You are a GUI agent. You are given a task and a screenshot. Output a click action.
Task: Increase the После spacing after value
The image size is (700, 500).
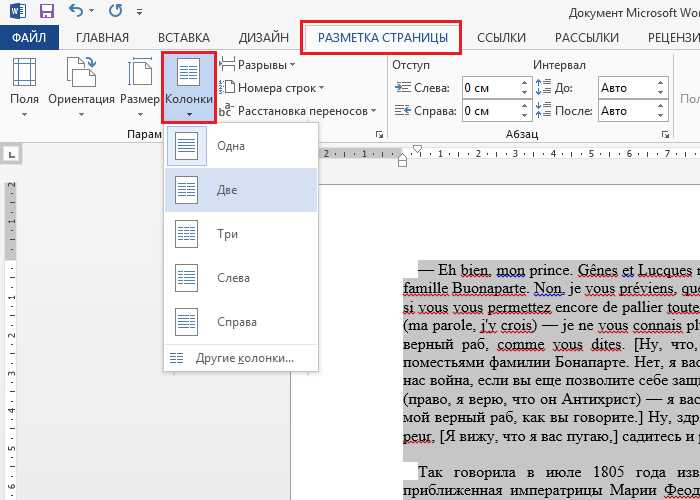pos(661,106)
